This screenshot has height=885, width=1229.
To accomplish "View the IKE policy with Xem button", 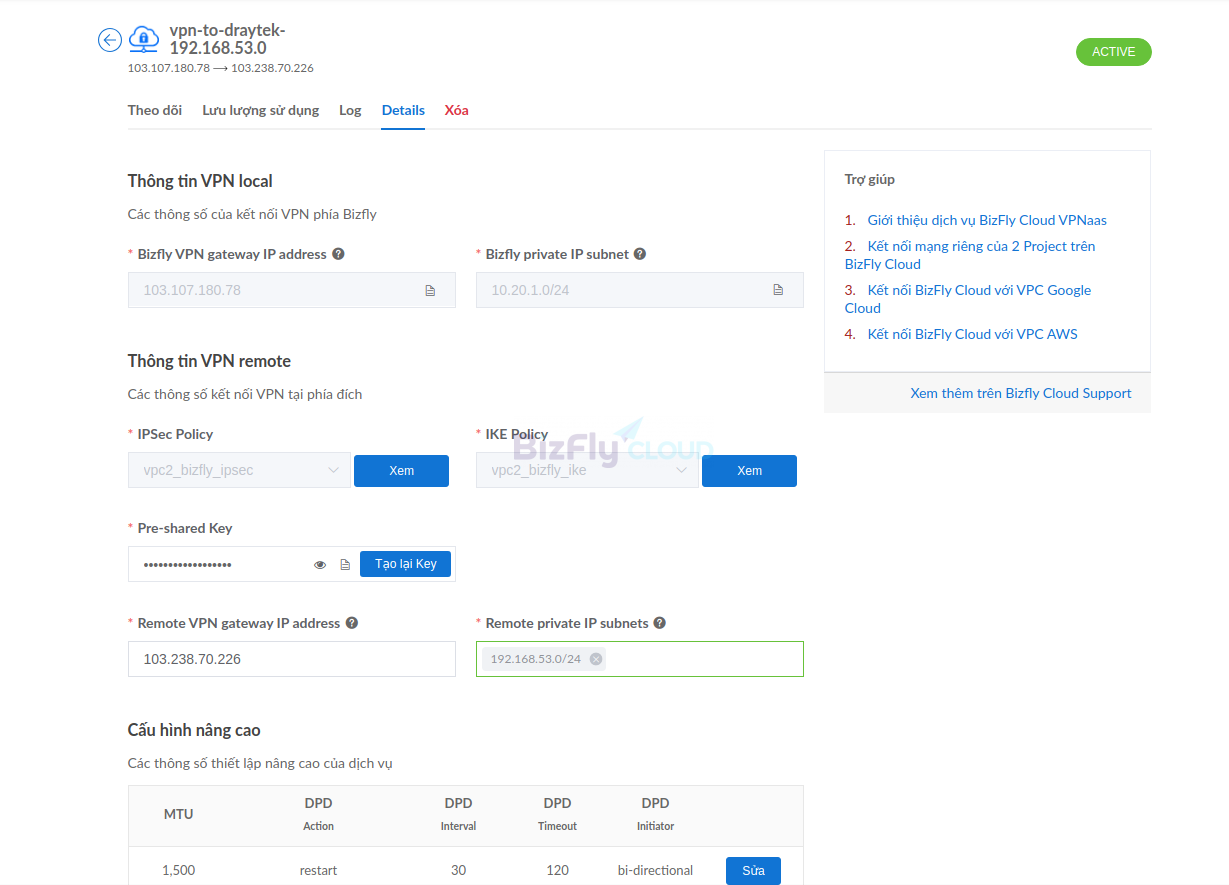I will click(x=749, y=471).
